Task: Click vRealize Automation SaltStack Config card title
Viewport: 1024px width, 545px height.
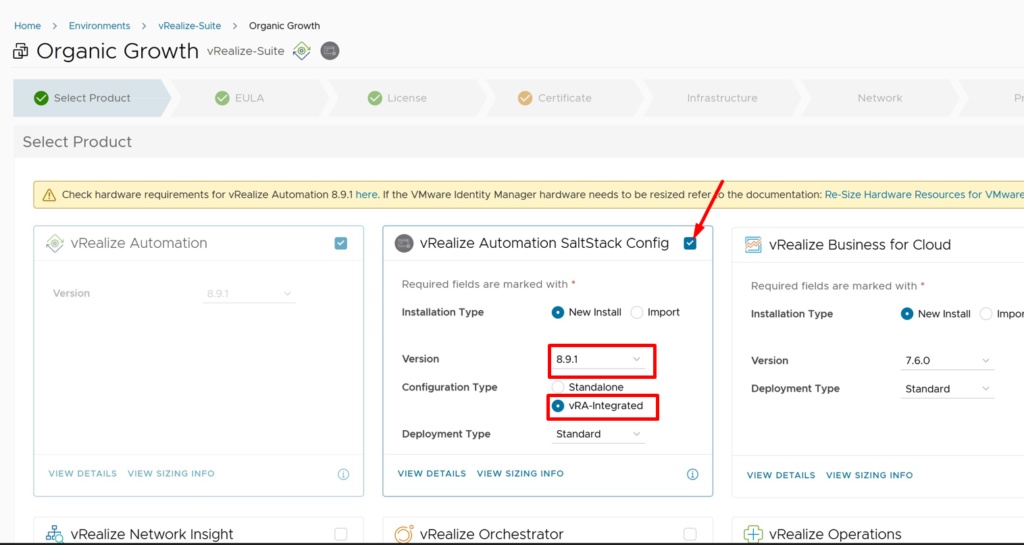Action: pos(545,243)
